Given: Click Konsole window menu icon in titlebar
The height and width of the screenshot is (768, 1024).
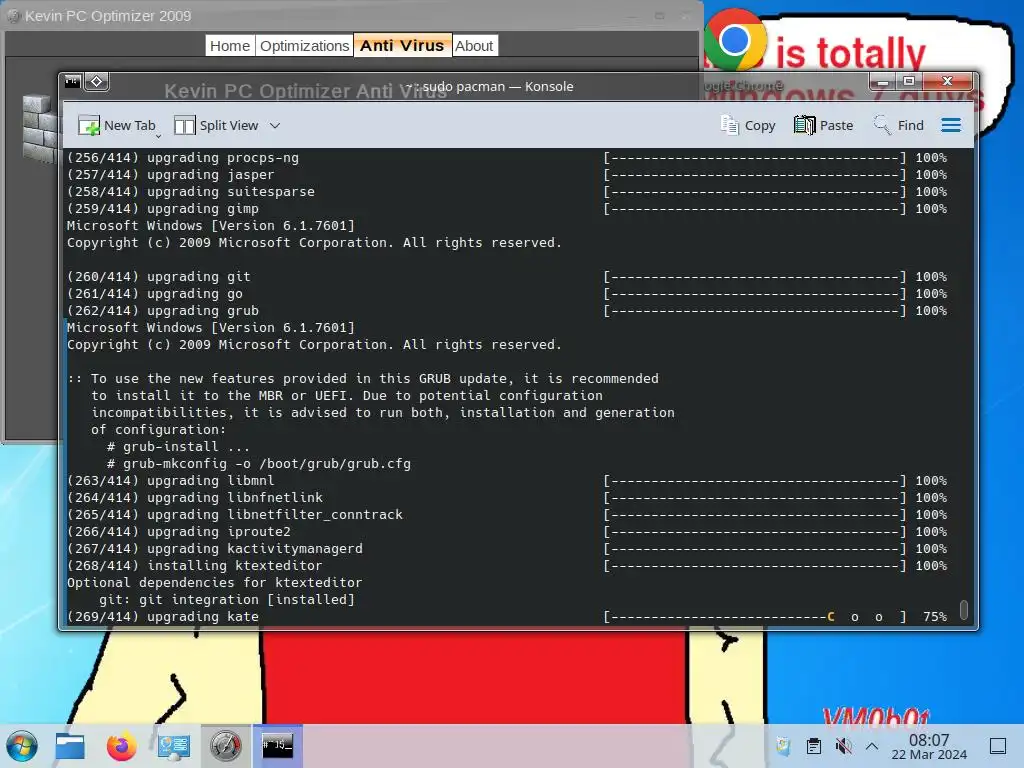Looking at the screenshot, I should (72, 82).
